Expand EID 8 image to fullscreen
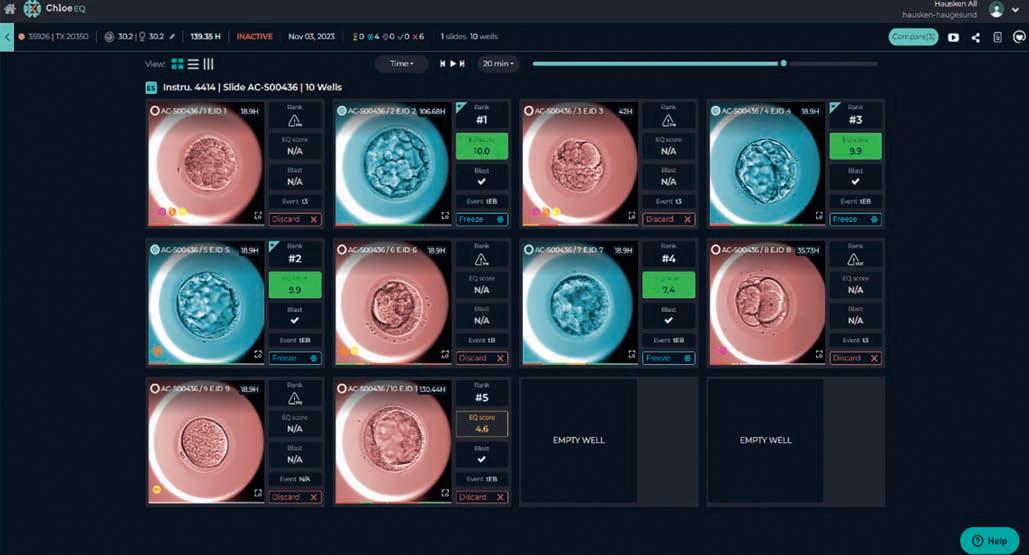 [819, 354]
